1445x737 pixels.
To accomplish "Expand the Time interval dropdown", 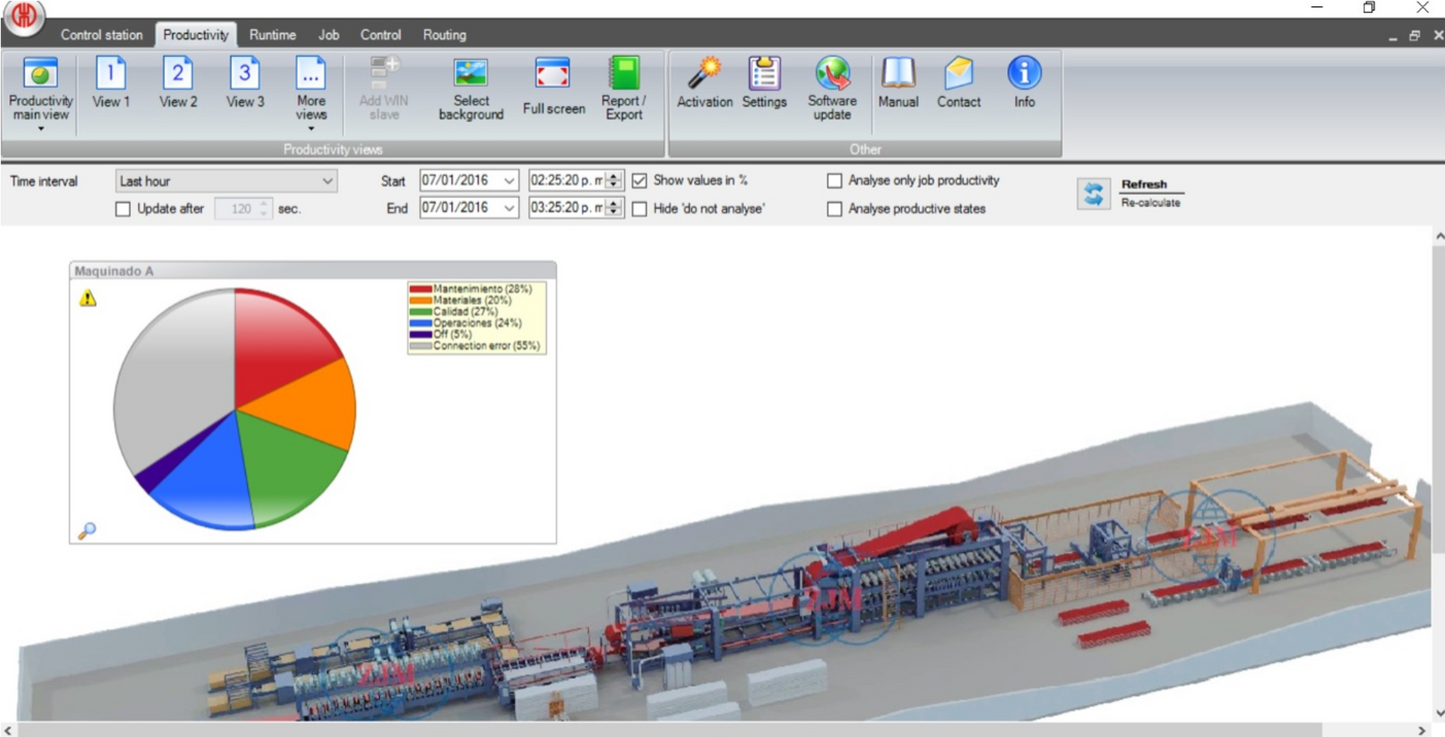I will click(327, 181).
